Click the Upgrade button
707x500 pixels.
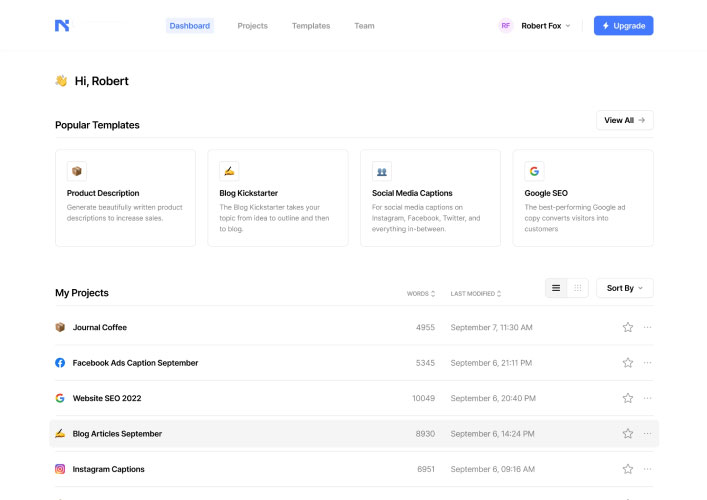coord(623,26)
